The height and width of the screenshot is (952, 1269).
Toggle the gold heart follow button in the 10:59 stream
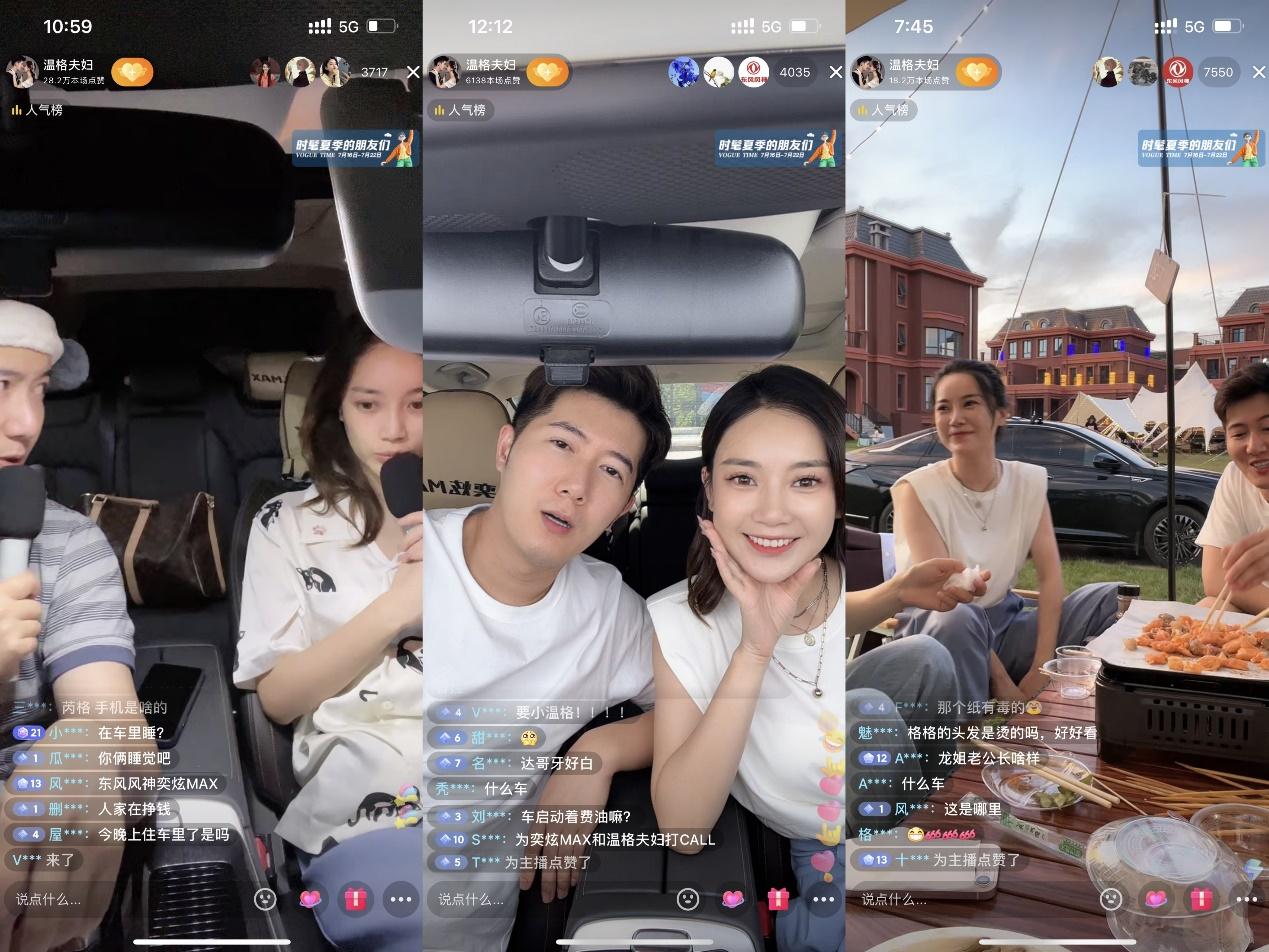132,72
